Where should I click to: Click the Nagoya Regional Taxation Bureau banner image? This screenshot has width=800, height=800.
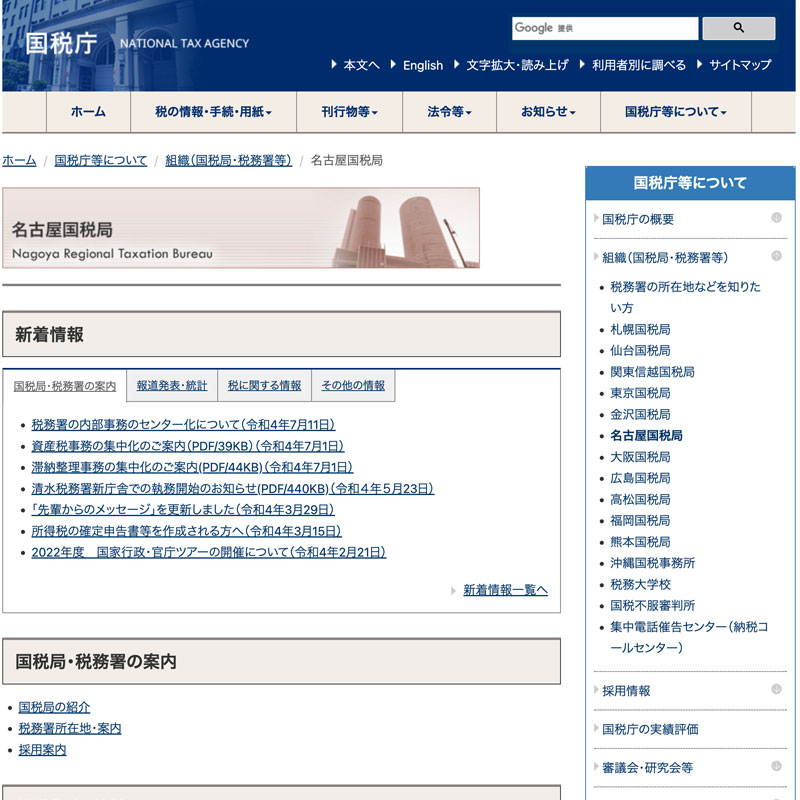(241, 228)
